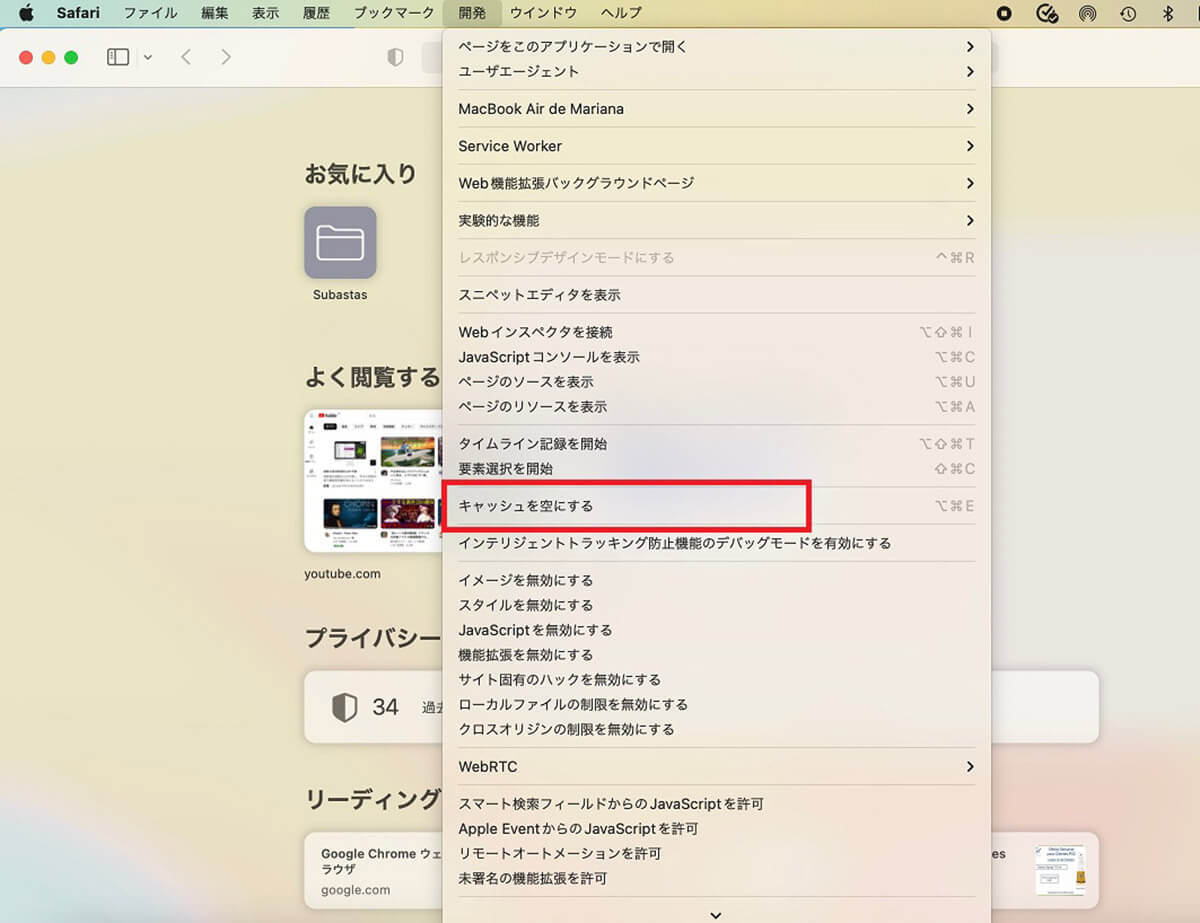This screenshot has width=1200, height=923.
Task: Open the ウインドウ menu
Action: (543, 13)
